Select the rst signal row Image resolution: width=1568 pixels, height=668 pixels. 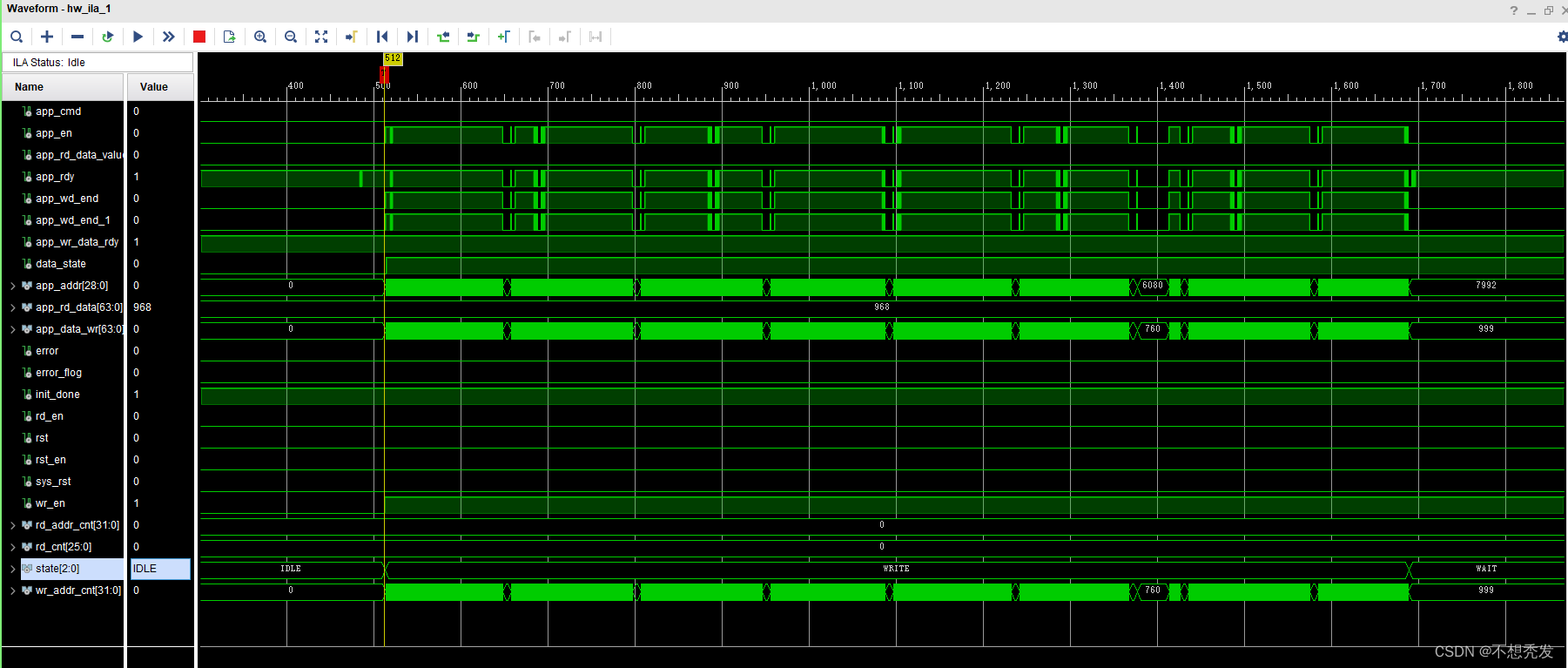[x=42, y=438]
